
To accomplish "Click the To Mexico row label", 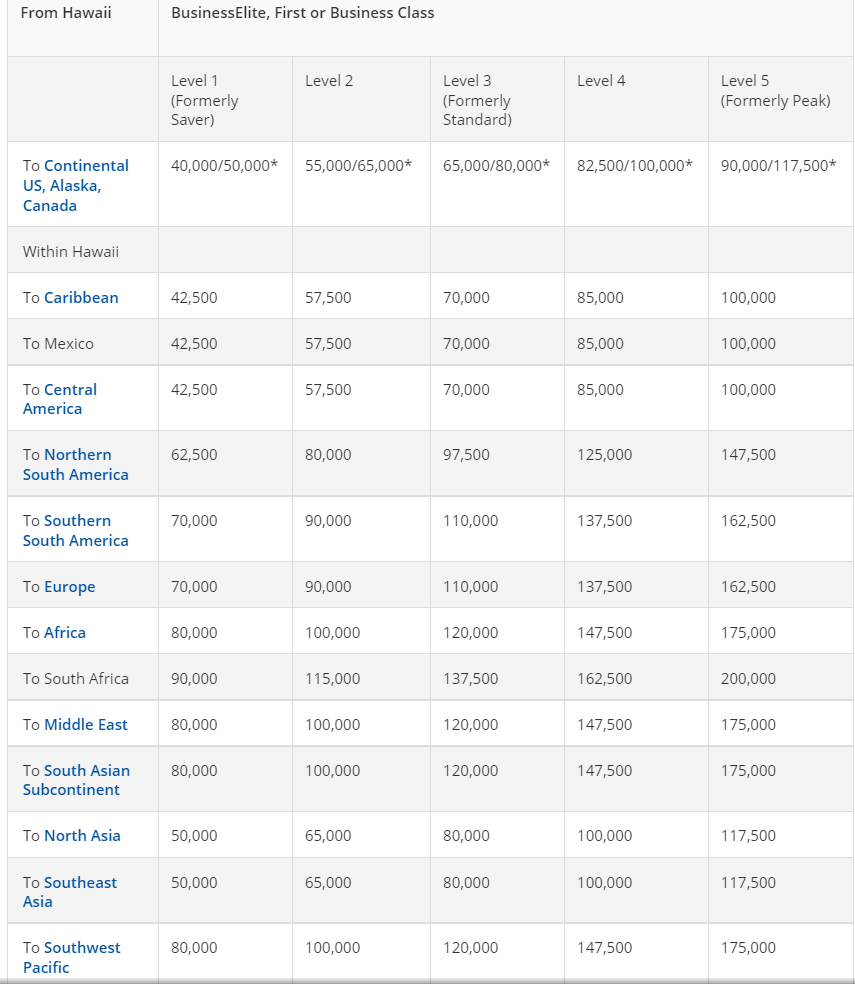I will coord(58,344).
